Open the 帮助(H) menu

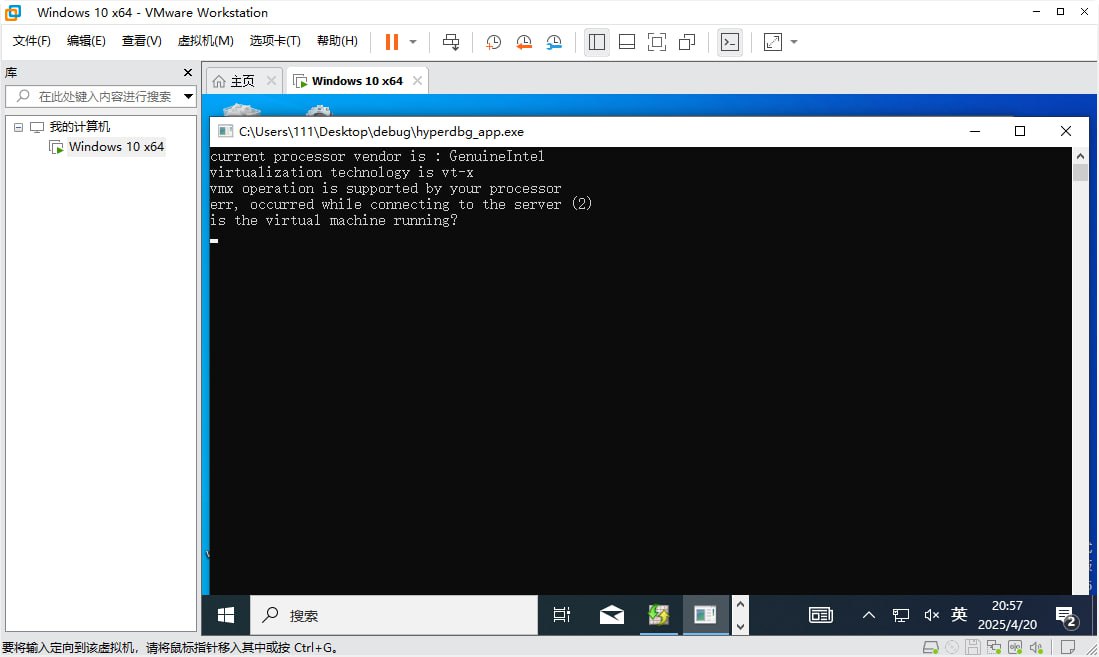click(x=337, y=41)
